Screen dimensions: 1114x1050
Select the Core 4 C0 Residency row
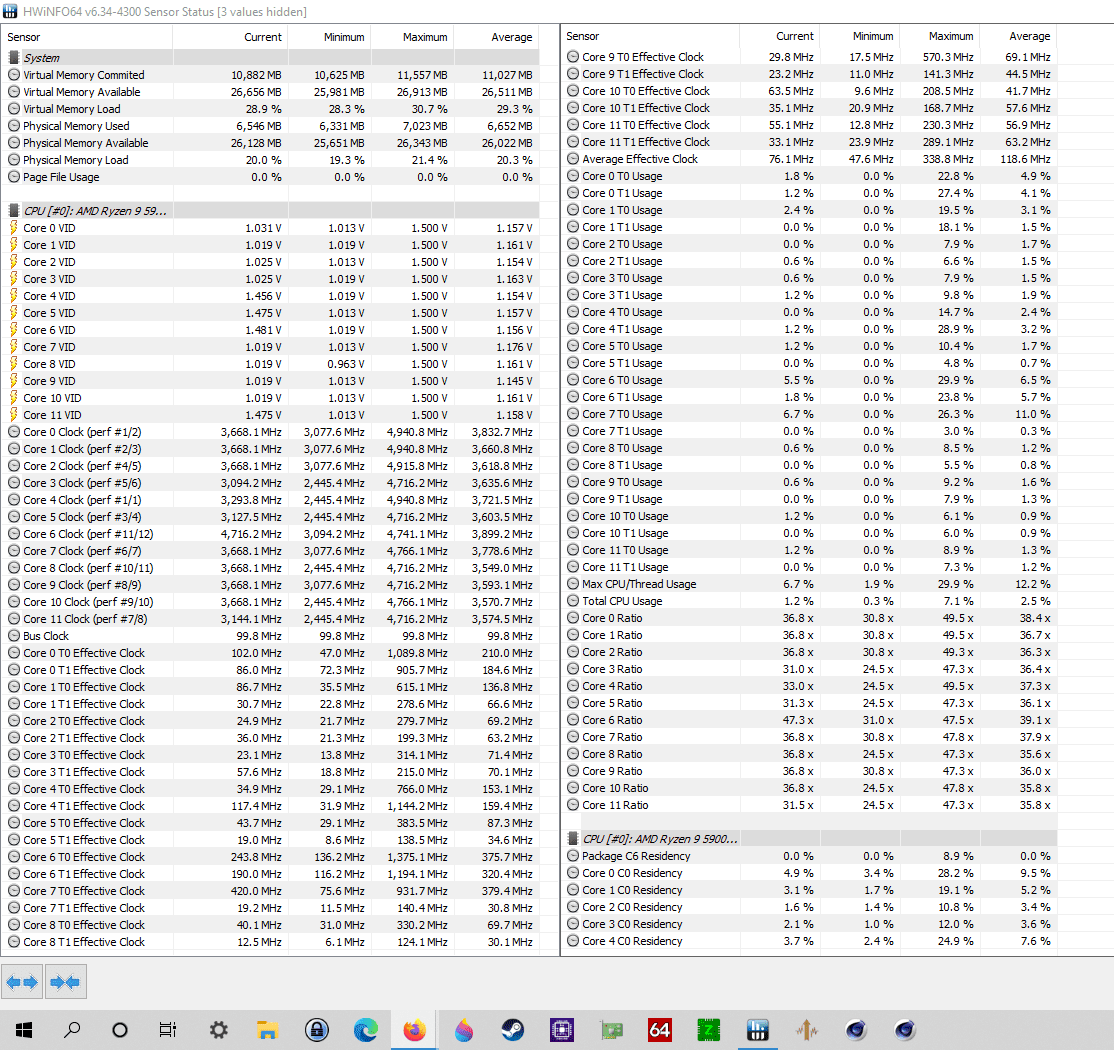pyautogui.click(x=809, y=941)
